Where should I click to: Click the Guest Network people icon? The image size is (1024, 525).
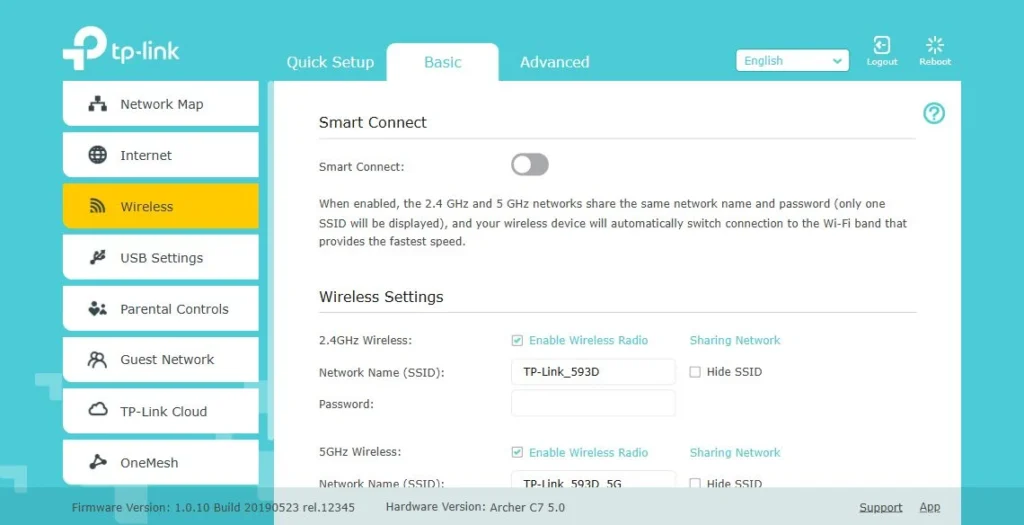click(x=97, y=359)
